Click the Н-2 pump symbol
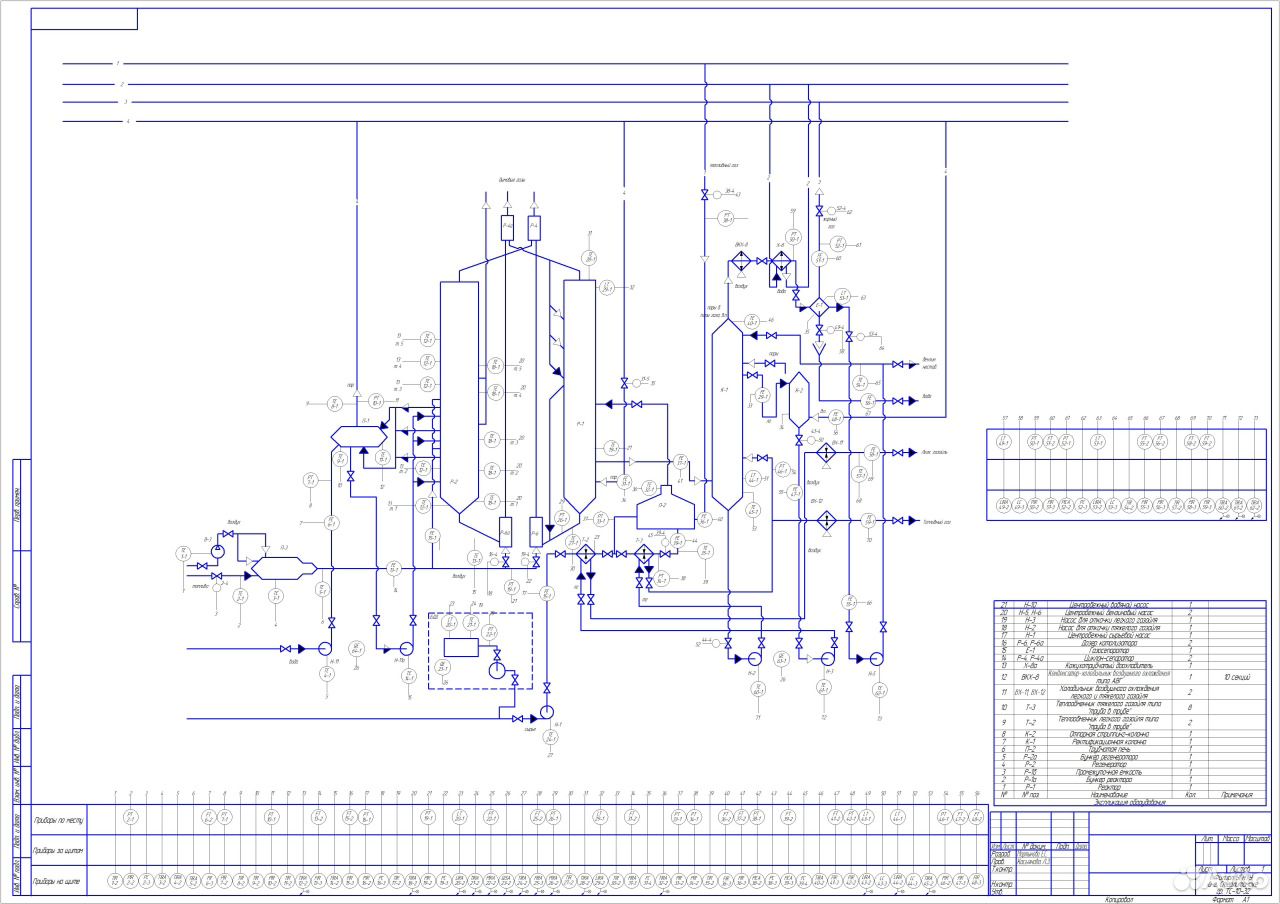 [755, 658]
